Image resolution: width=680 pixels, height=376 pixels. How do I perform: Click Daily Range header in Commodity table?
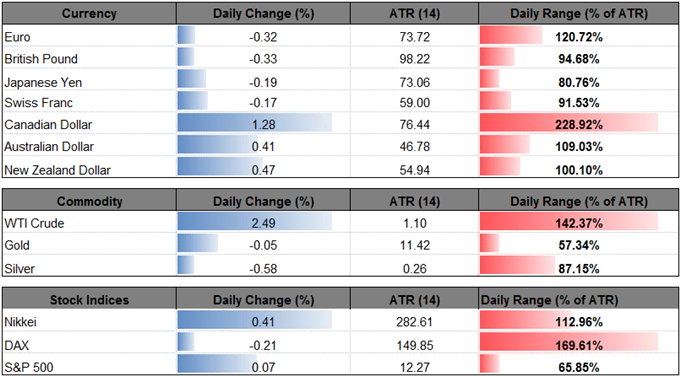click(578, 201)
